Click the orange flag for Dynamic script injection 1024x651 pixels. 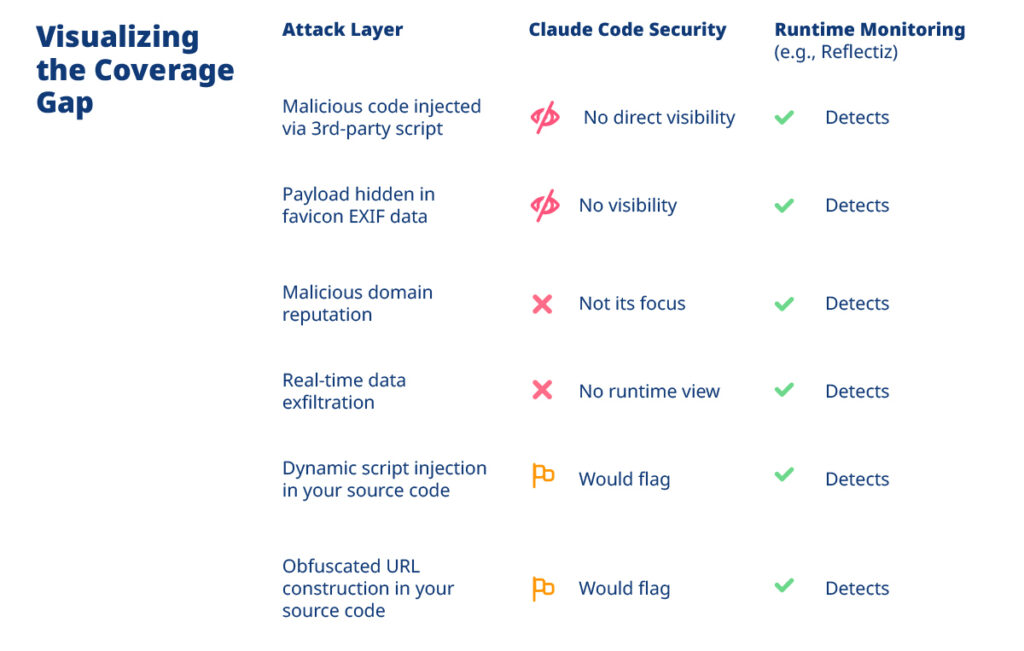click(x=543, y=478)
